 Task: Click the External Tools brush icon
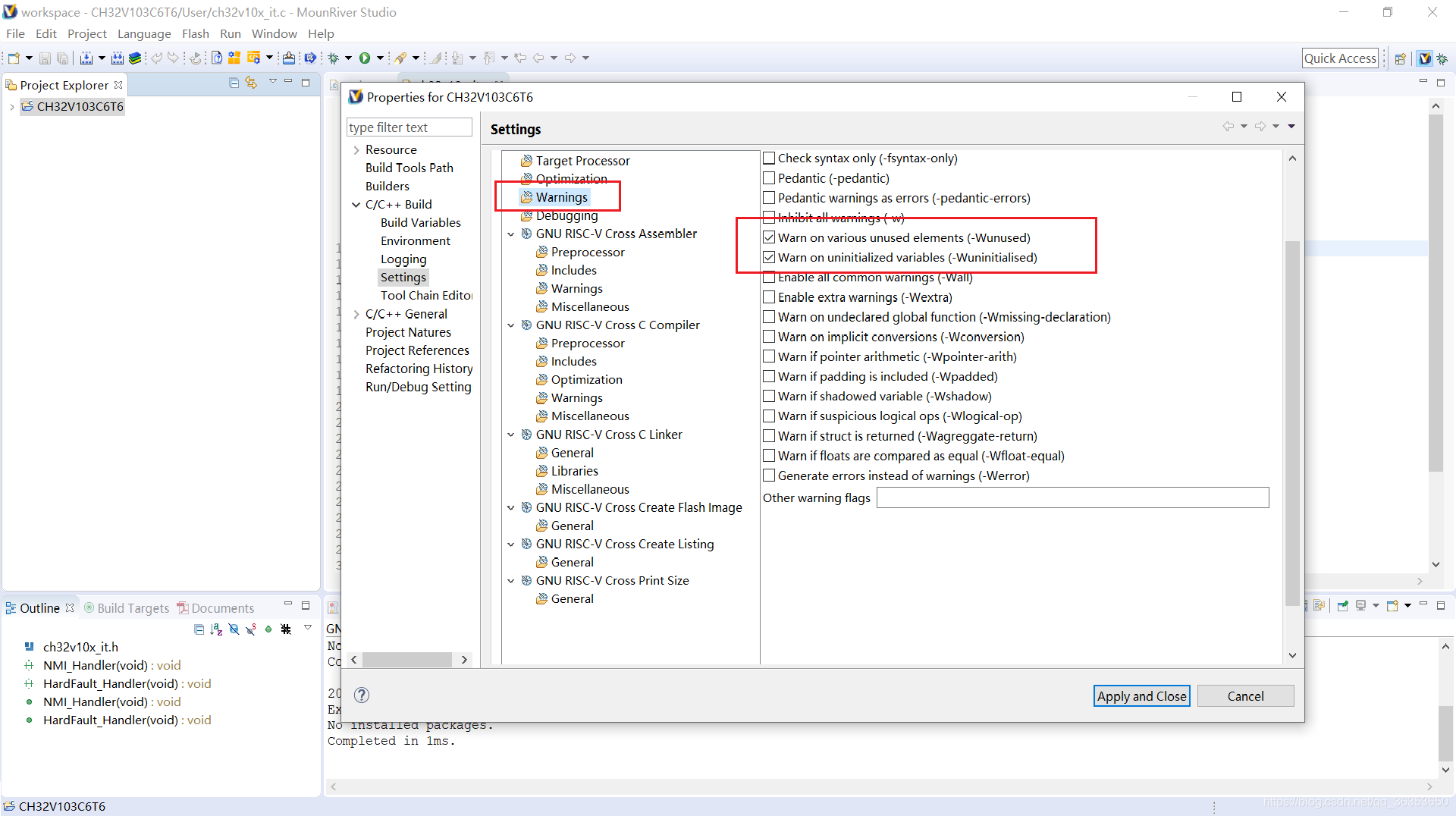400,58
